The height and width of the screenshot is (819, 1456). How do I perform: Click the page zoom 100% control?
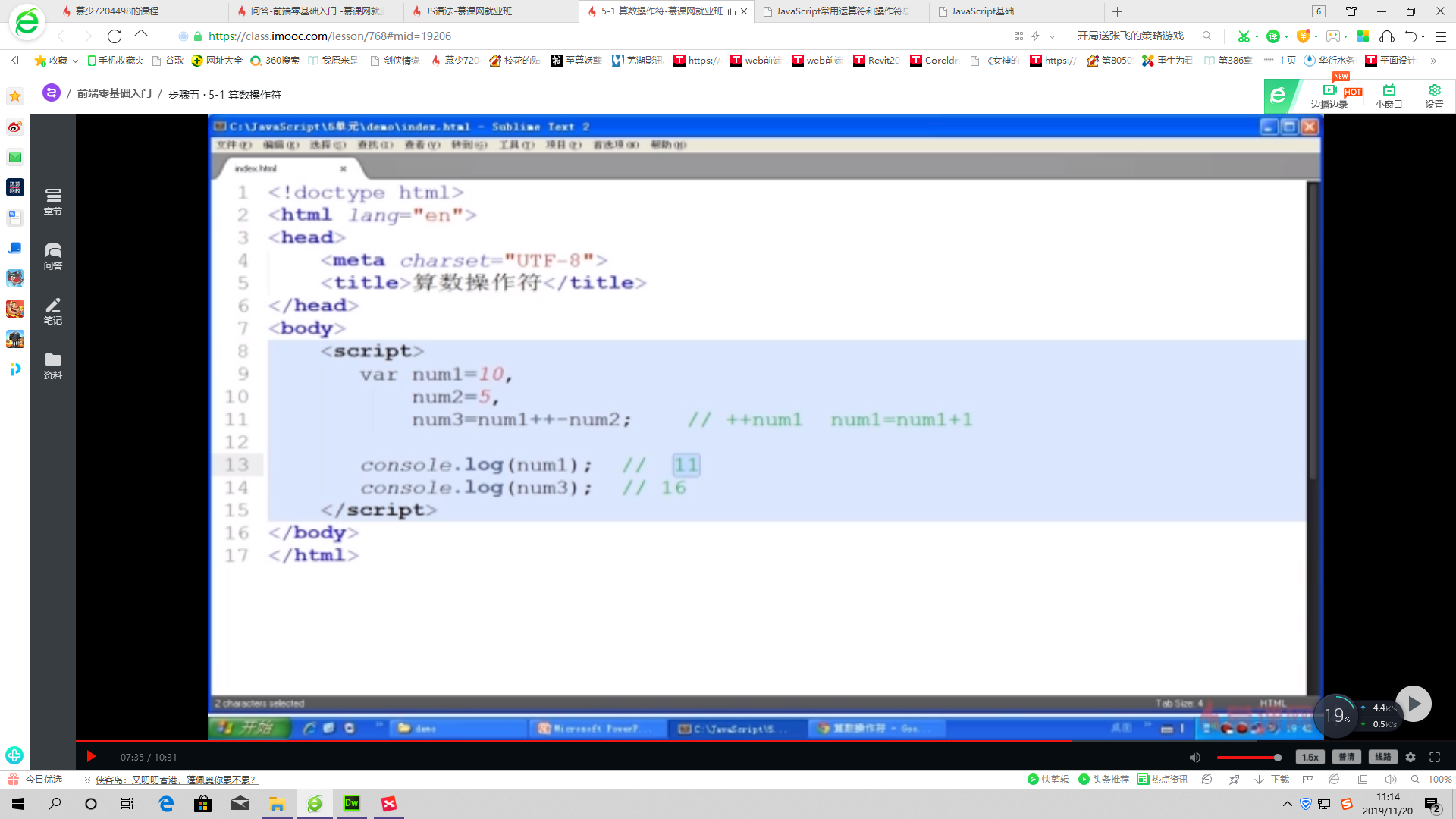click(x=1432, y=780)
